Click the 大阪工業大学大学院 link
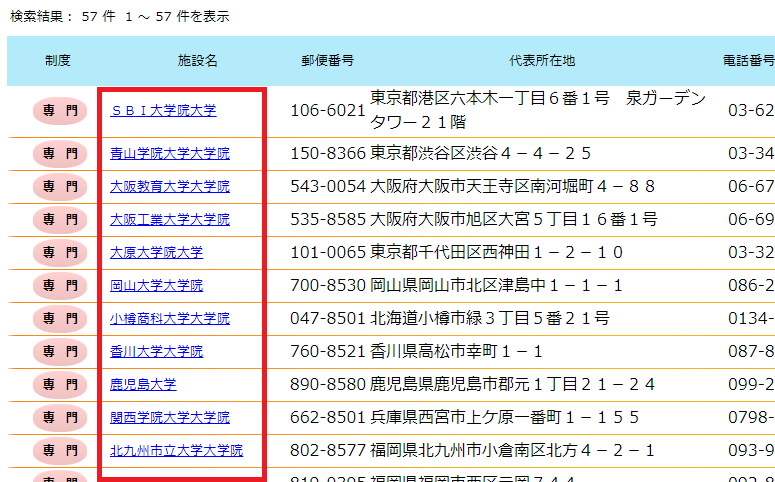This screenshot has height=482, width=775. click(x=170, y=219)
